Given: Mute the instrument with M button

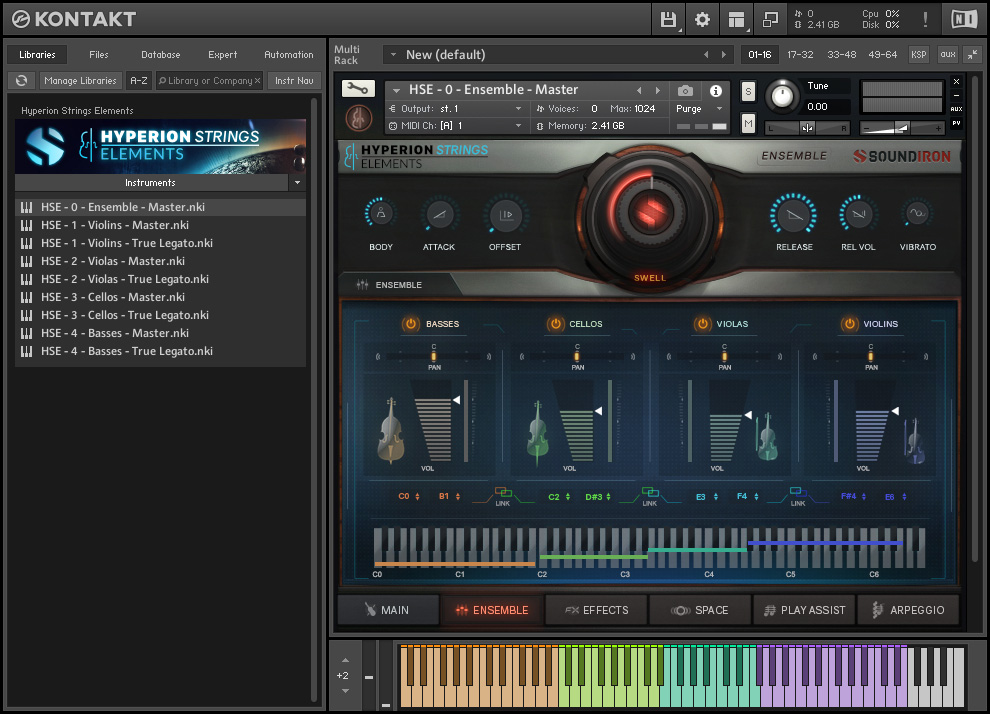Looking at the screenshot, I should pyautogui.click(x=748, y=123).
